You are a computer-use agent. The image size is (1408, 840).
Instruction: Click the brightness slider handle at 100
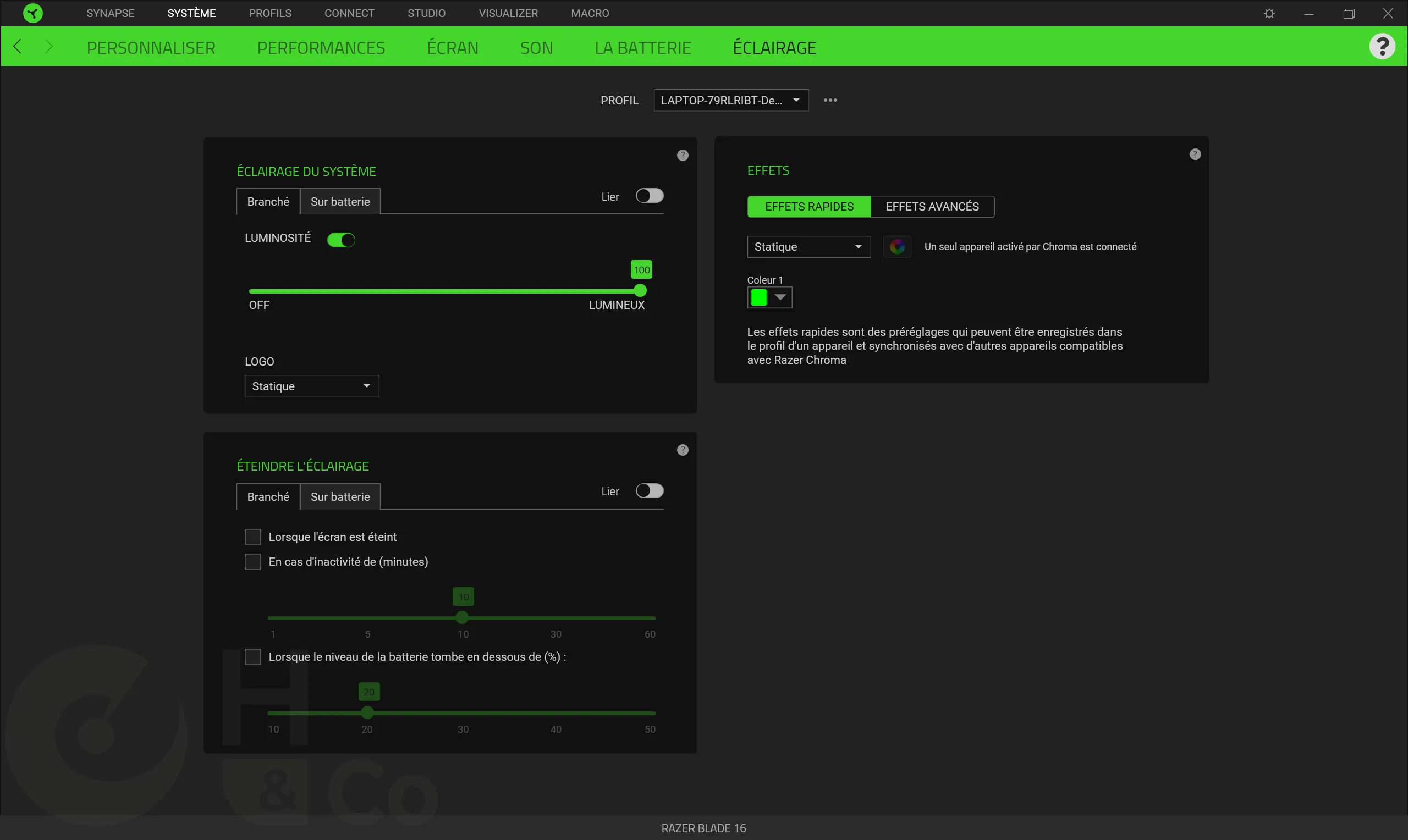pyautogui.click(x=640, y=291)
